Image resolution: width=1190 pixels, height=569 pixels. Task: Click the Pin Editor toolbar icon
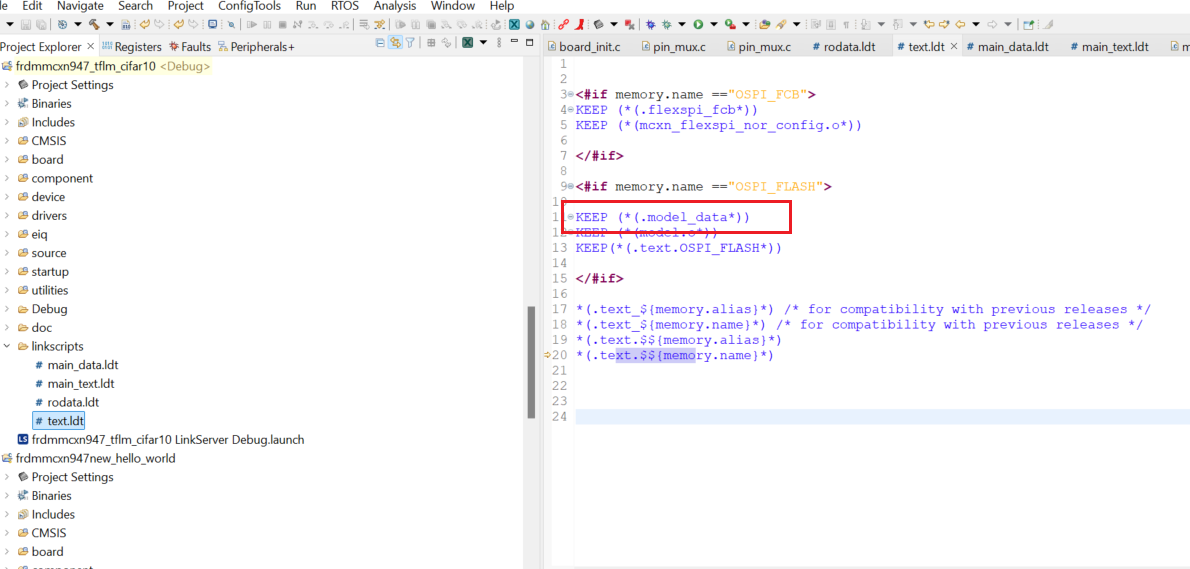tap(1028, 24)
